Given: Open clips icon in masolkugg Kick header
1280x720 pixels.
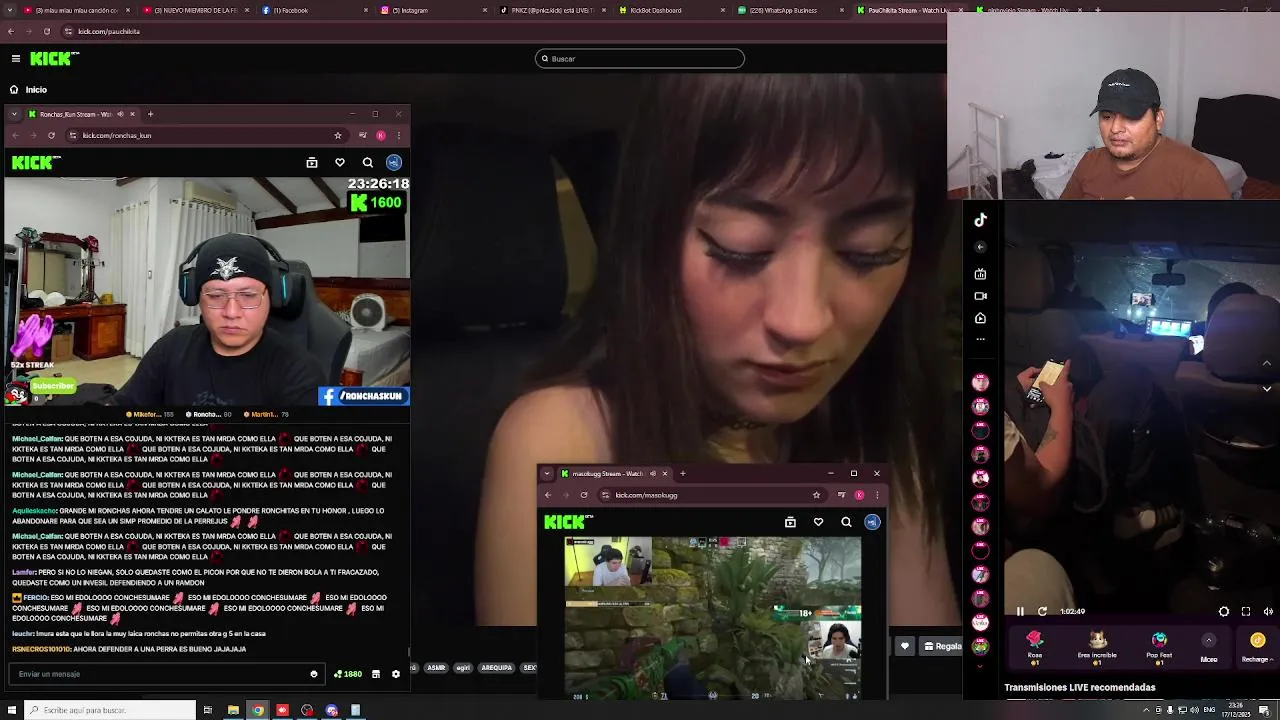Looking at the screenshot, I should pyautogui.click(x=790, y=522).
